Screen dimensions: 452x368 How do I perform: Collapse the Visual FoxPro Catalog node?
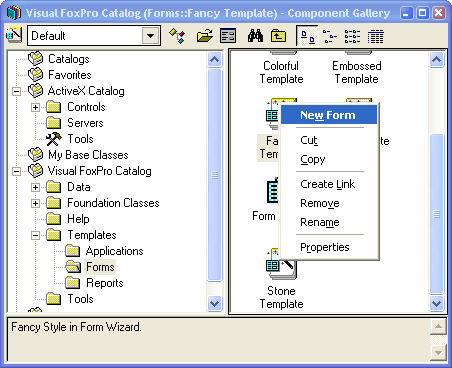16,171
